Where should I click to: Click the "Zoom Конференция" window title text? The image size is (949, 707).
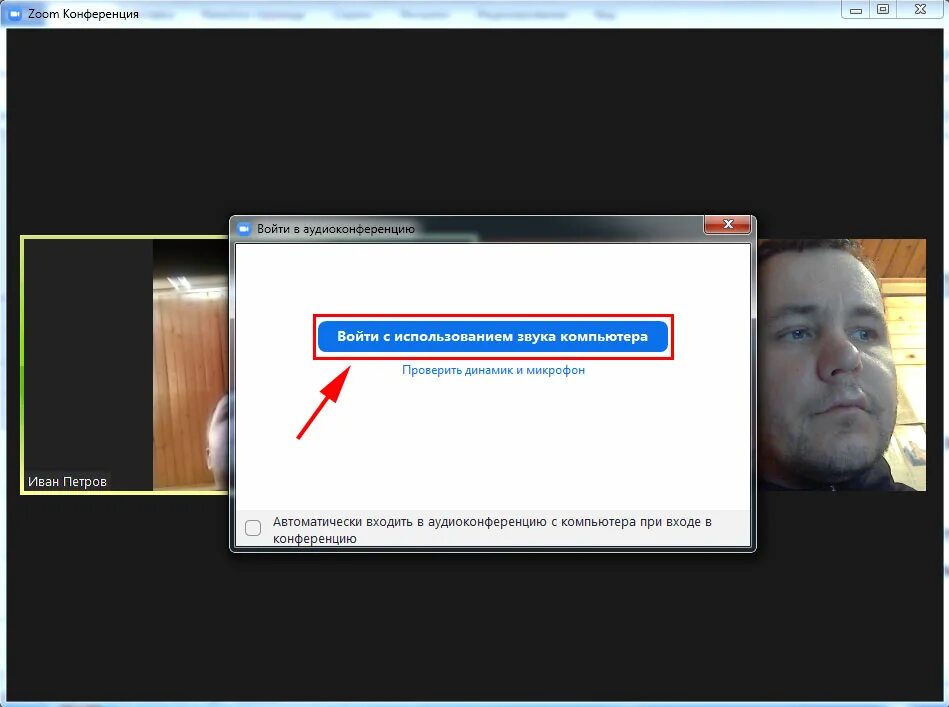(83, 13)
